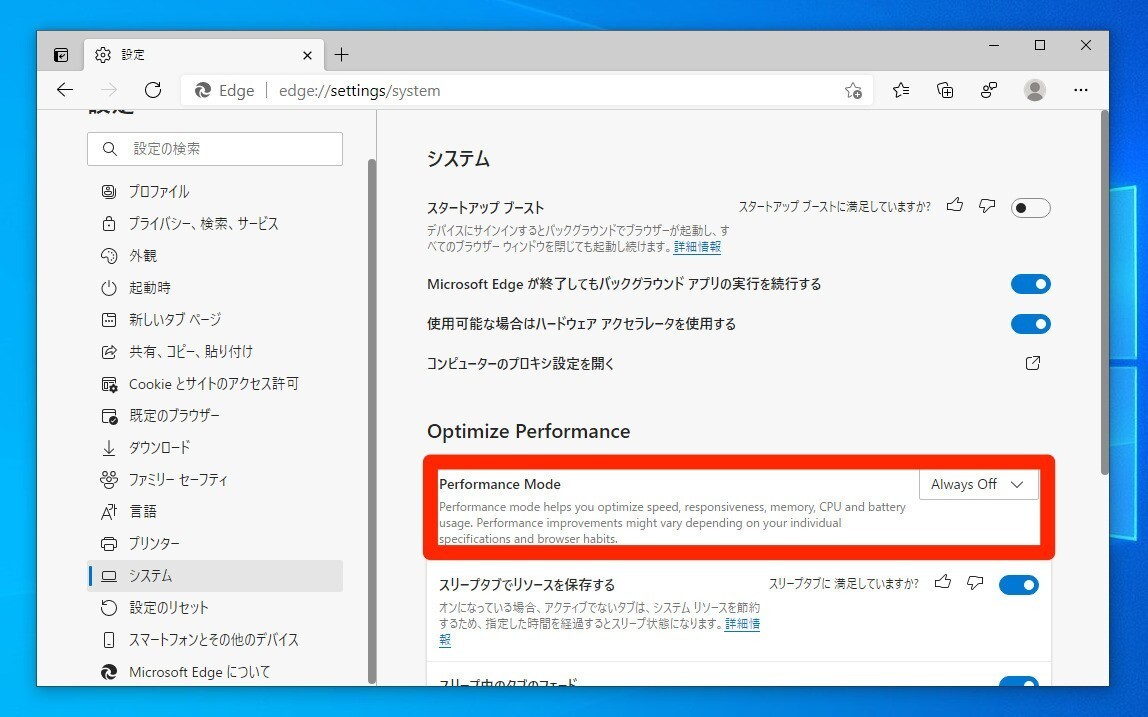Open the Performance Mode Always Off dropdown
Screen dimensions: 1148x717
[x=978, y=485]
